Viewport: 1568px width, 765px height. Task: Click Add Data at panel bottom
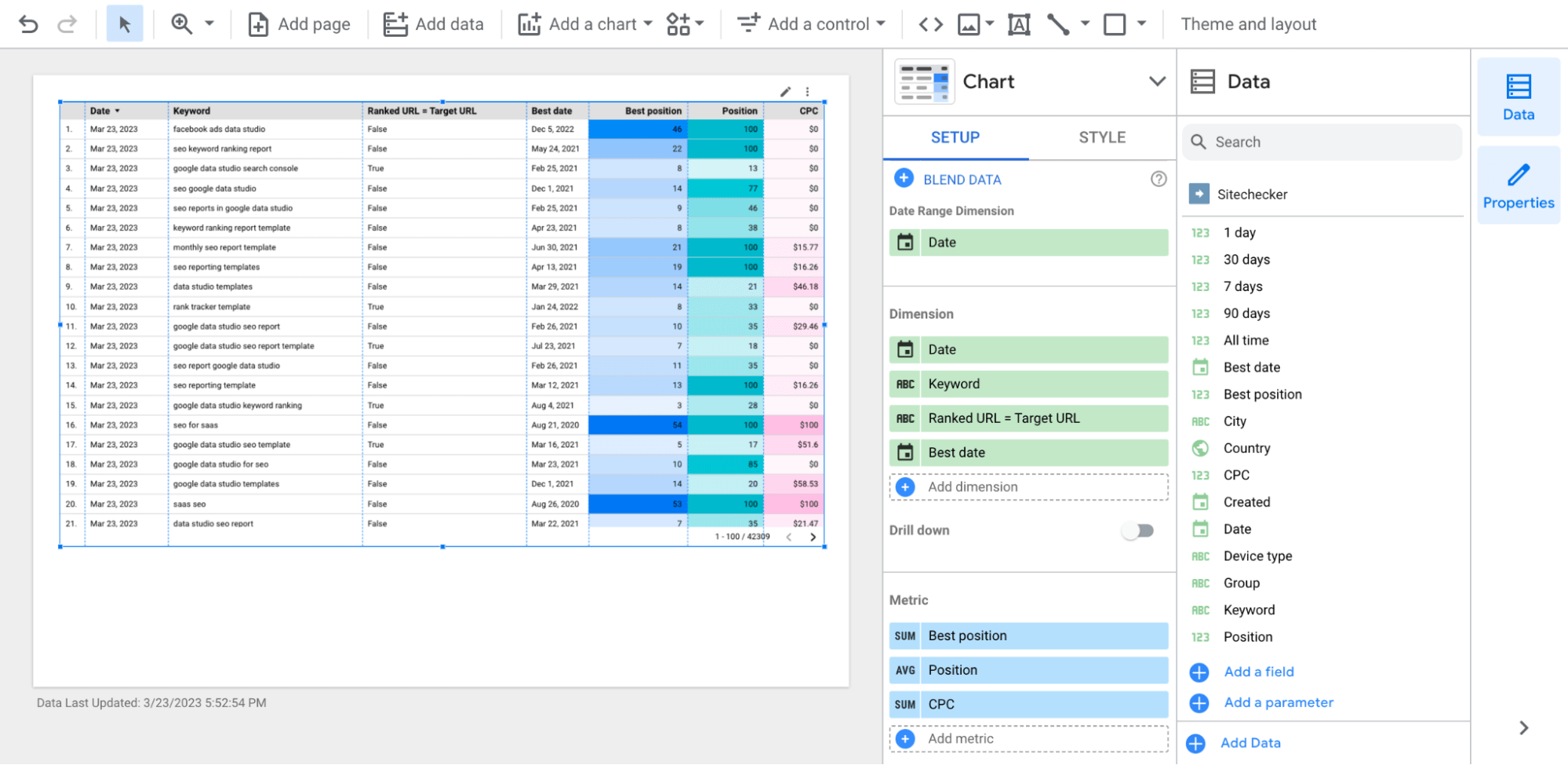[1250, 743]
